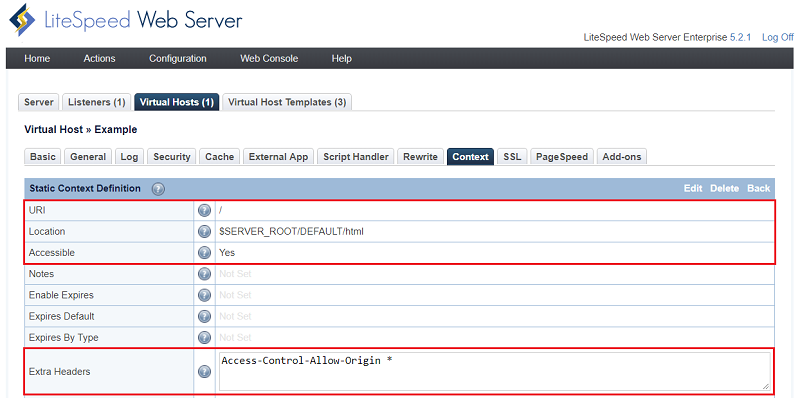Switch to the General sub-tab
Image resolution: width=800 pixels, height=398 pixels.
point(88,157)
